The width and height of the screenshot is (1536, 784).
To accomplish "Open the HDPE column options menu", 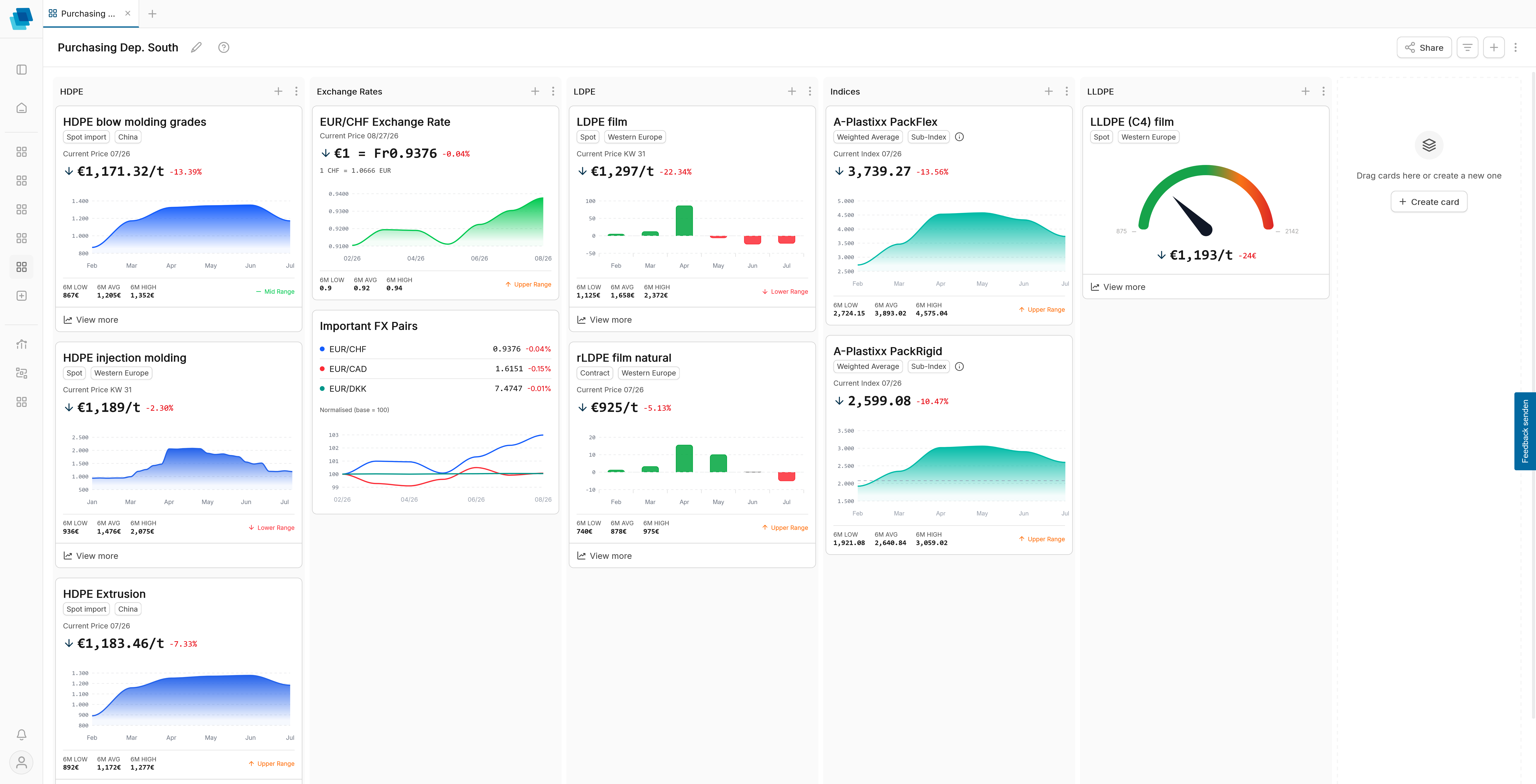I will coord(296,91).
